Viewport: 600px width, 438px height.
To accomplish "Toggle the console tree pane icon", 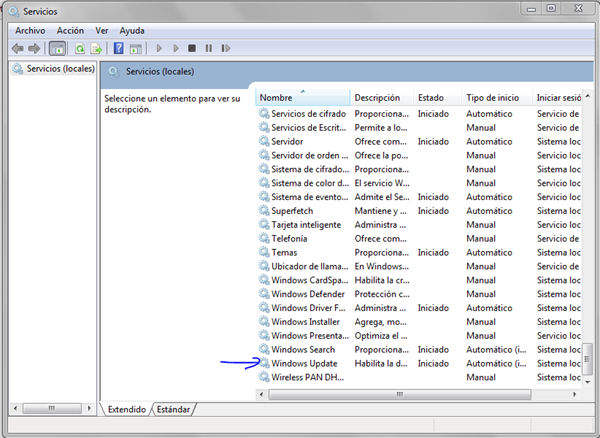I will pos(57,48).
